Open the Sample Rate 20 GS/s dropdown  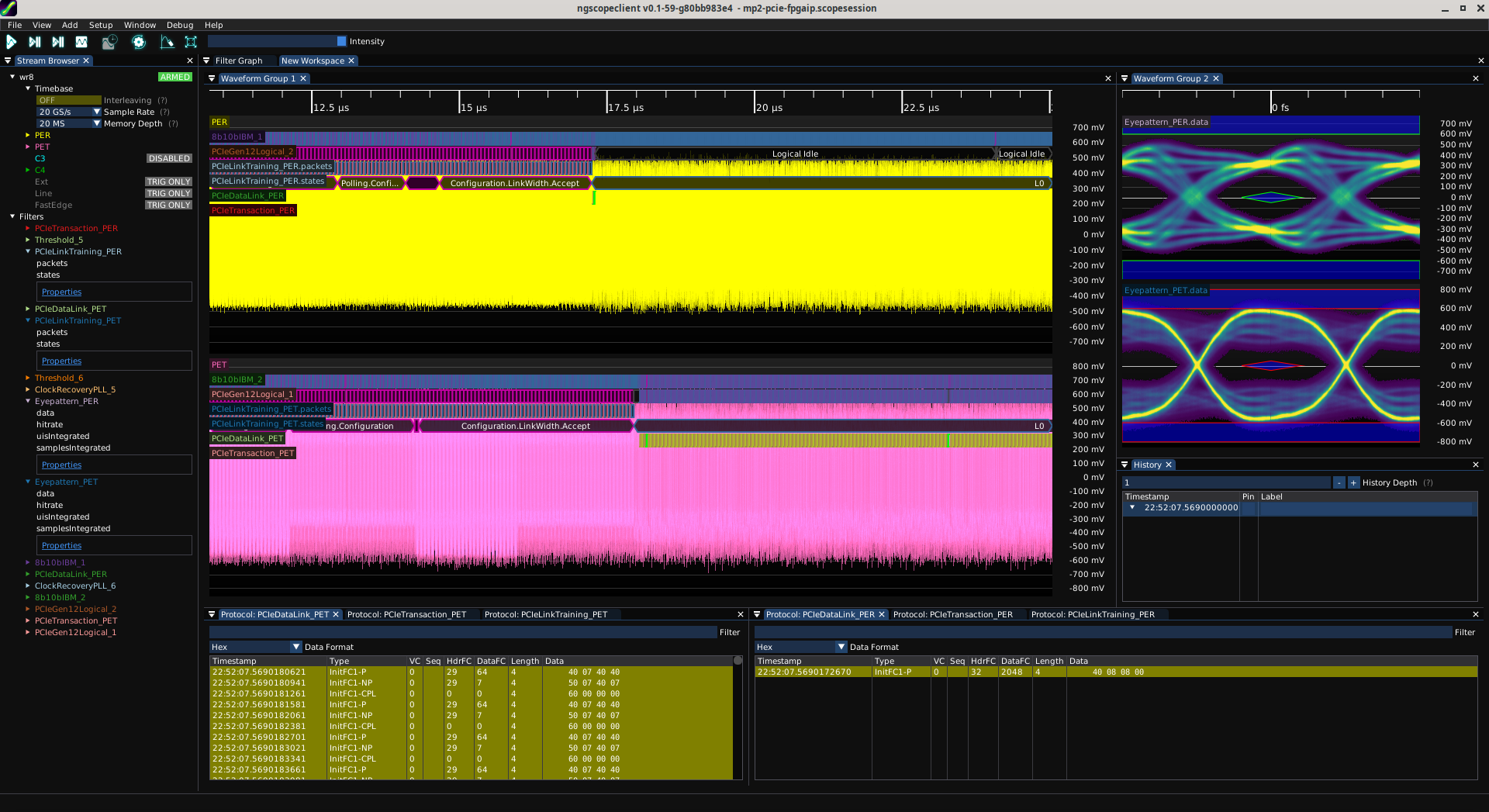68,112
